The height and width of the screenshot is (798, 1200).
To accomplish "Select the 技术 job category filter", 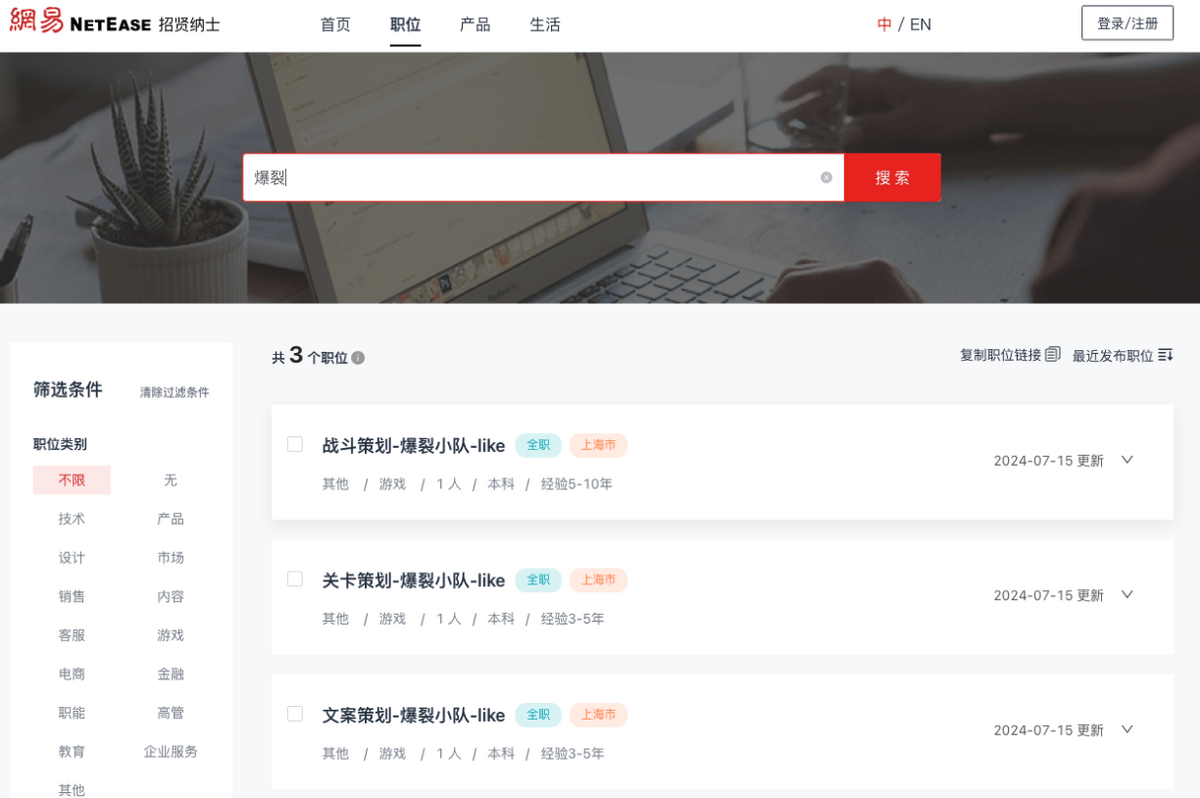I will (72, 519).
